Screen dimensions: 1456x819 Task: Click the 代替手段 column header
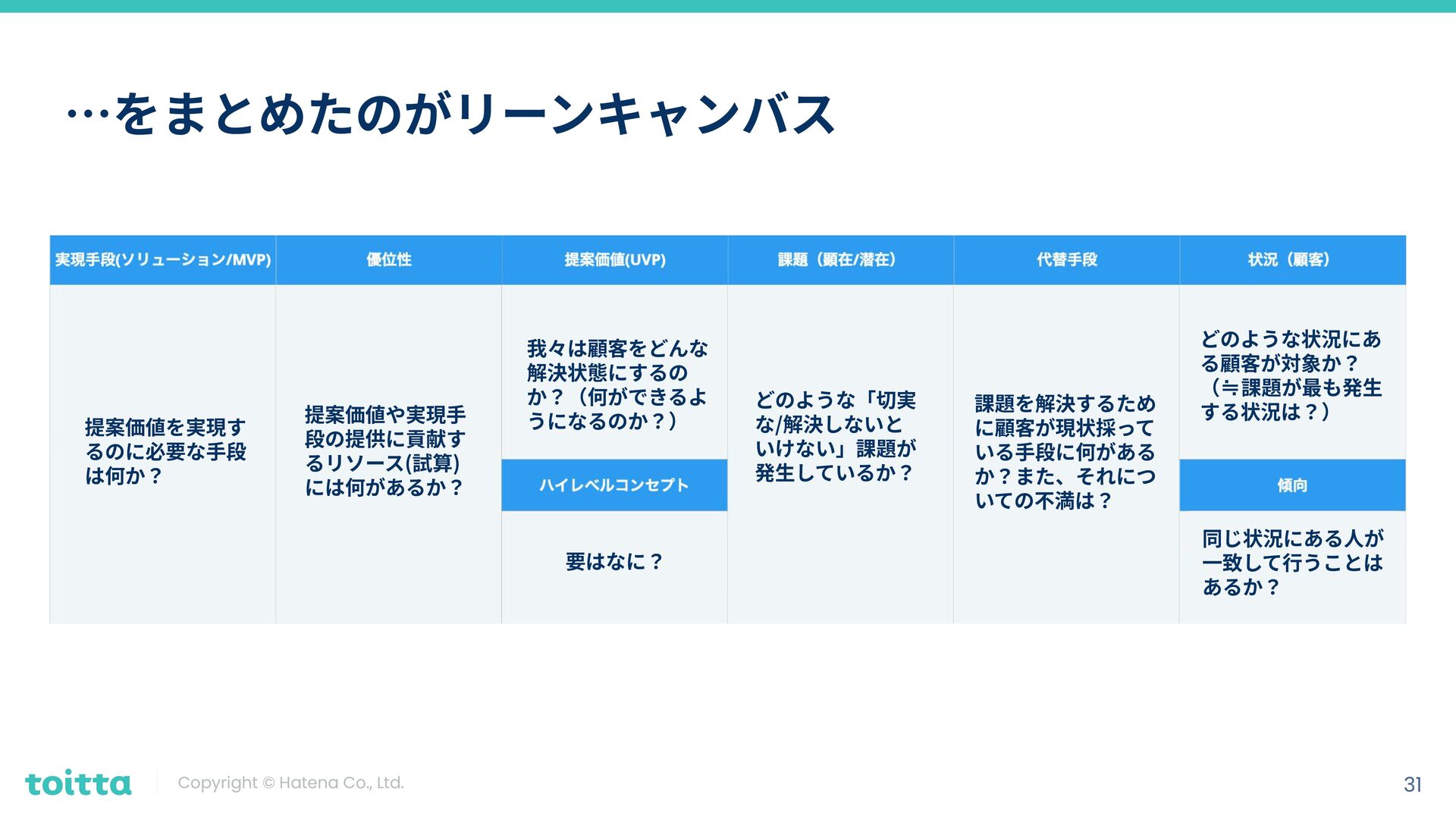point(1066,260)
